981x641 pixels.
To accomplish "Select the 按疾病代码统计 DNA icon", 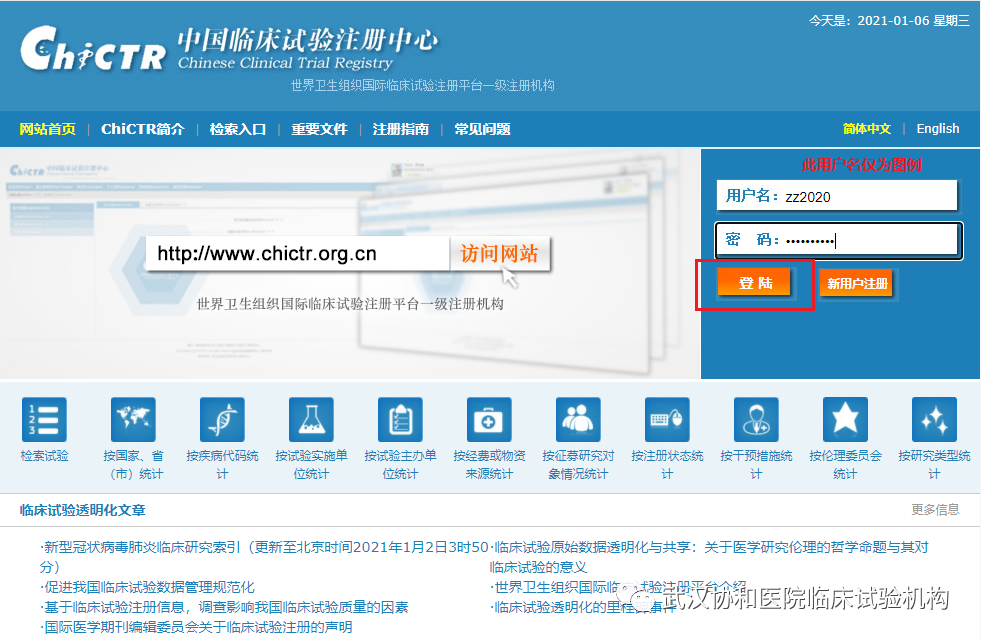I will click(x=222, y=420).
